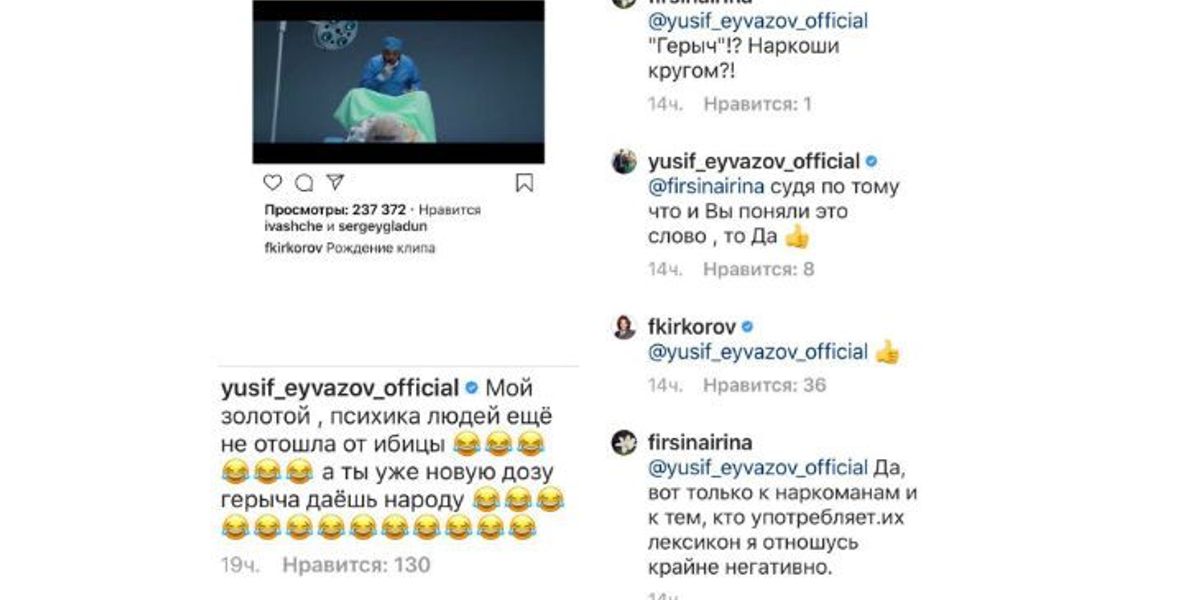The image size is (1200, 600).
Task: Tap the heart like icon under the video
Action: [x=273, y=183]
